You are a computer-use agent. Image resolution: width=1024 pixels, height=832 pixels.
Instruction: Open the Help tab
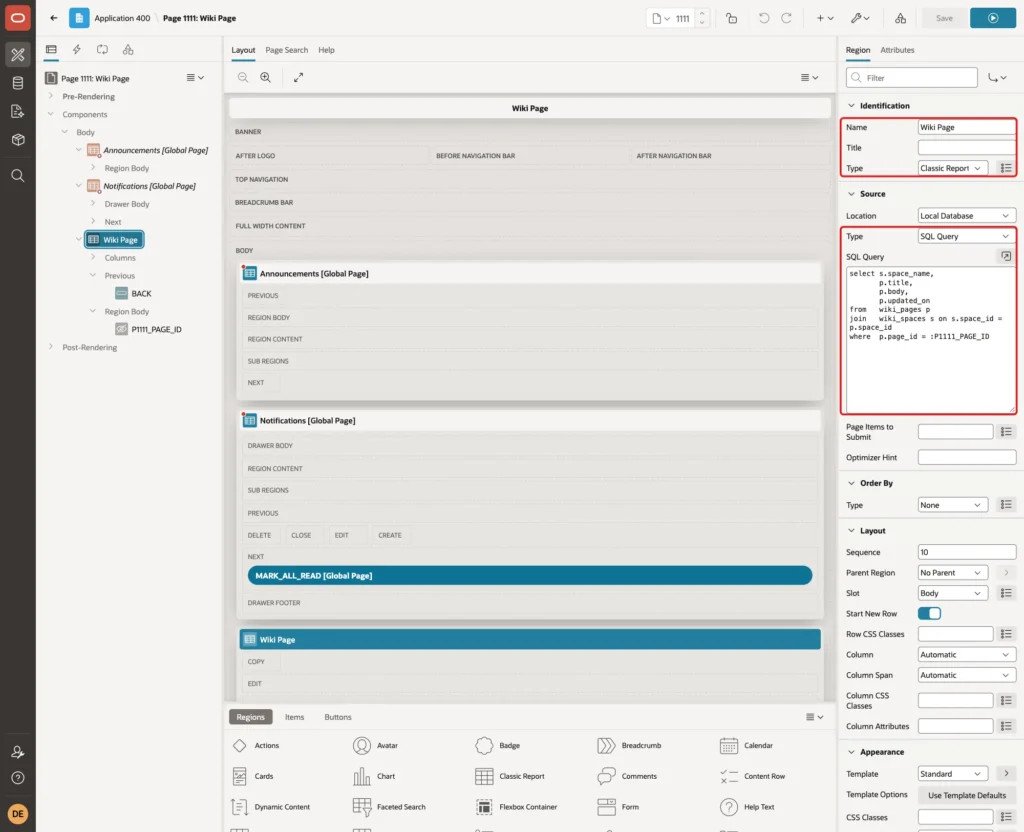(327, 50)
